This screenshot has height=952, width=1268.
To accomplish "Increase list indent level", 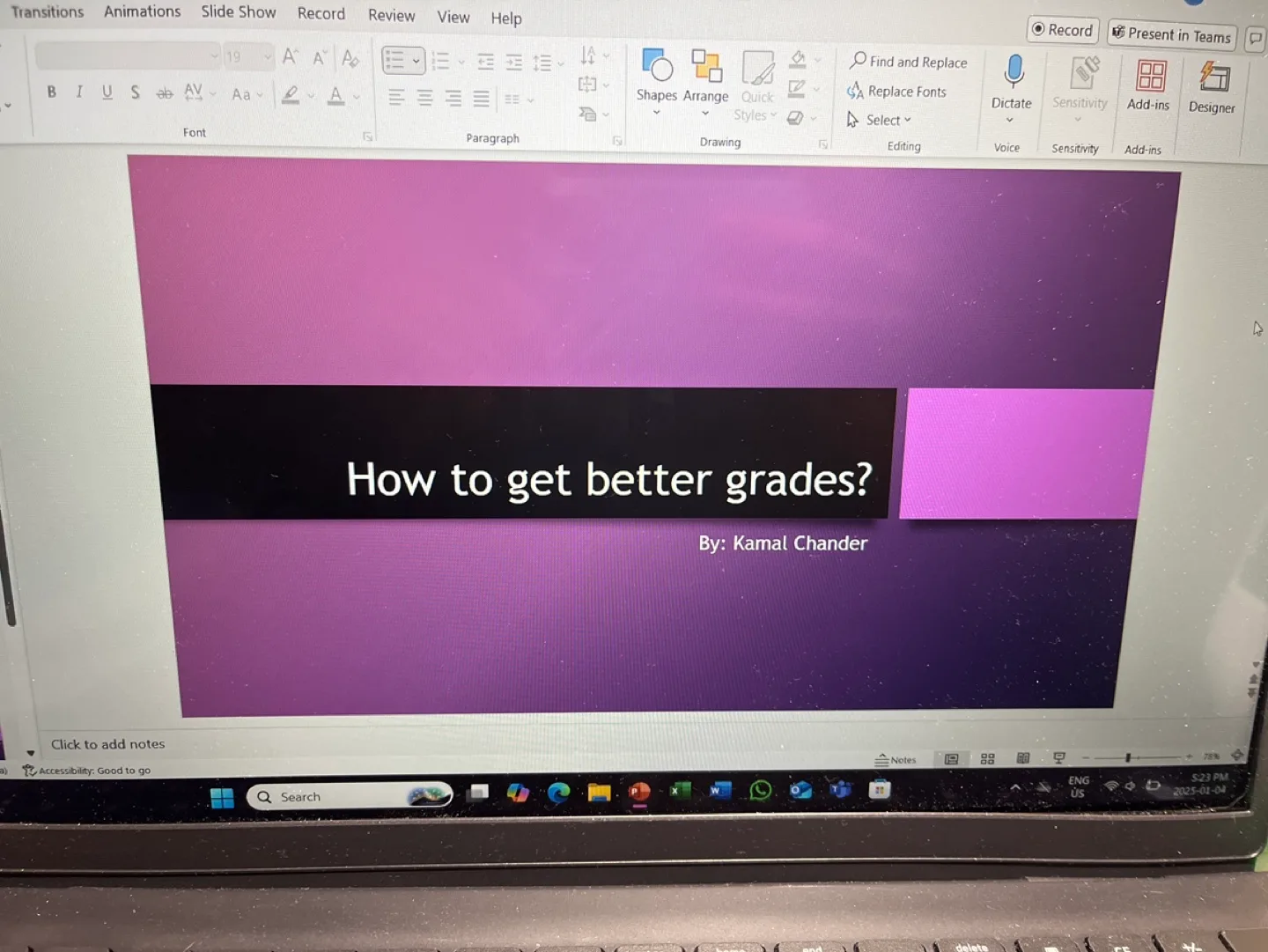I will click(x=514, y=63).
